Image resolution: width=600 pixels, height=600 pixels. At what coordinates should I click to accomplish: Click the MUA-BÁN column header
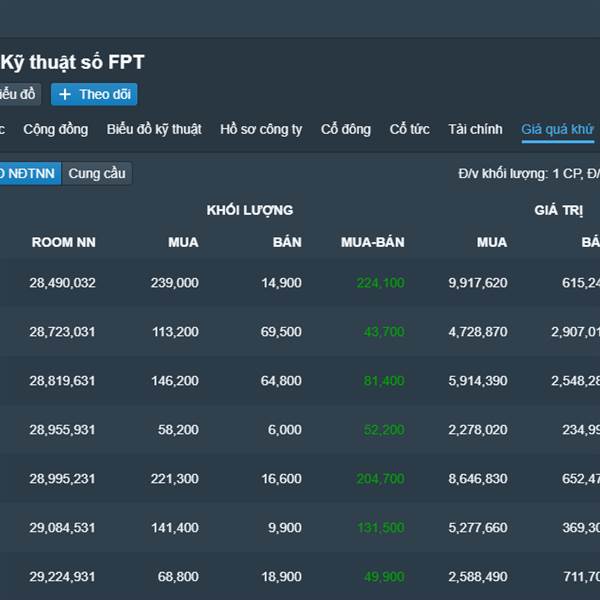(x=372, y=242)
